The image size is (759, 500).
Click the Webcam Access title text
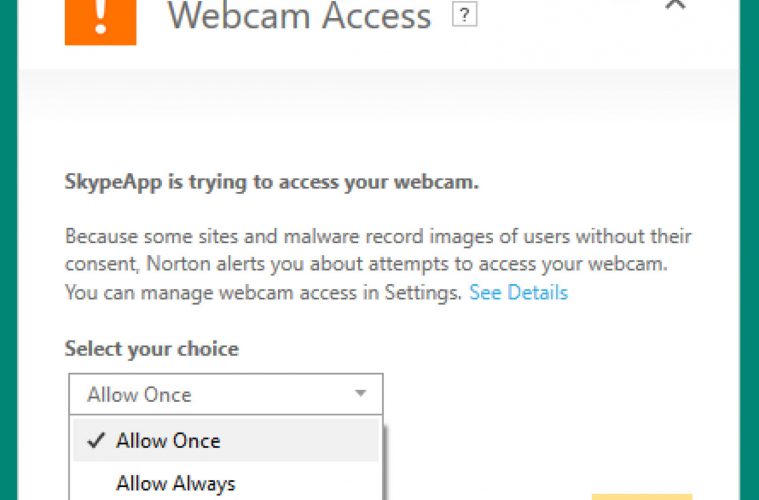pyautogui.click(x=299, y=15)
